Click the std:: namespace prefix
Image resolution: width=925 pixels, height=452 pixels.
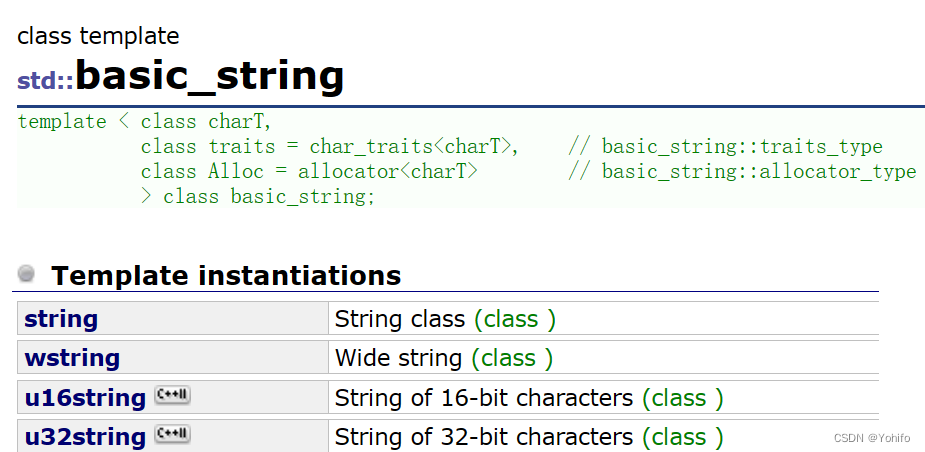pyautogui.click(x=45, y=80)
